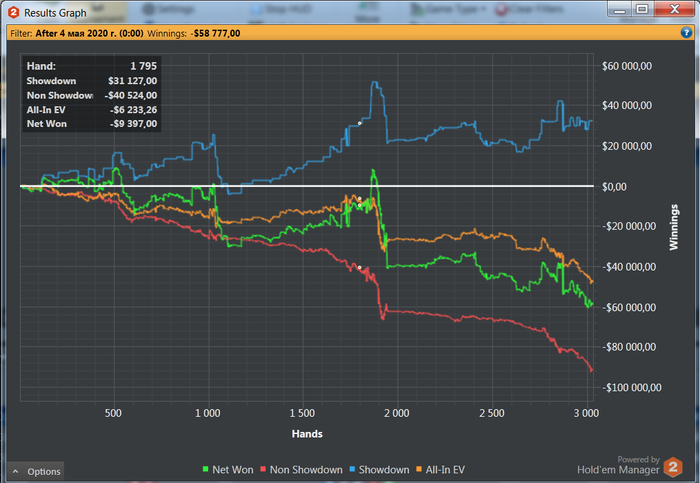Click the -$80 000,00 axis label
Viewport: 700px width, 483px height.
click(629, 347)
